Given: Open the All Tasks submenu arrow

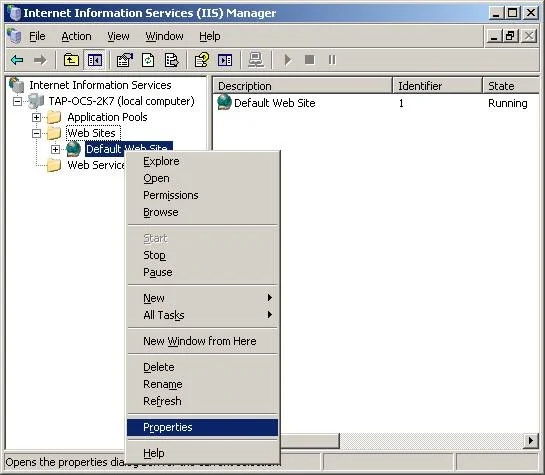Looking at the screenshot, I should click(x=269, y=314).
